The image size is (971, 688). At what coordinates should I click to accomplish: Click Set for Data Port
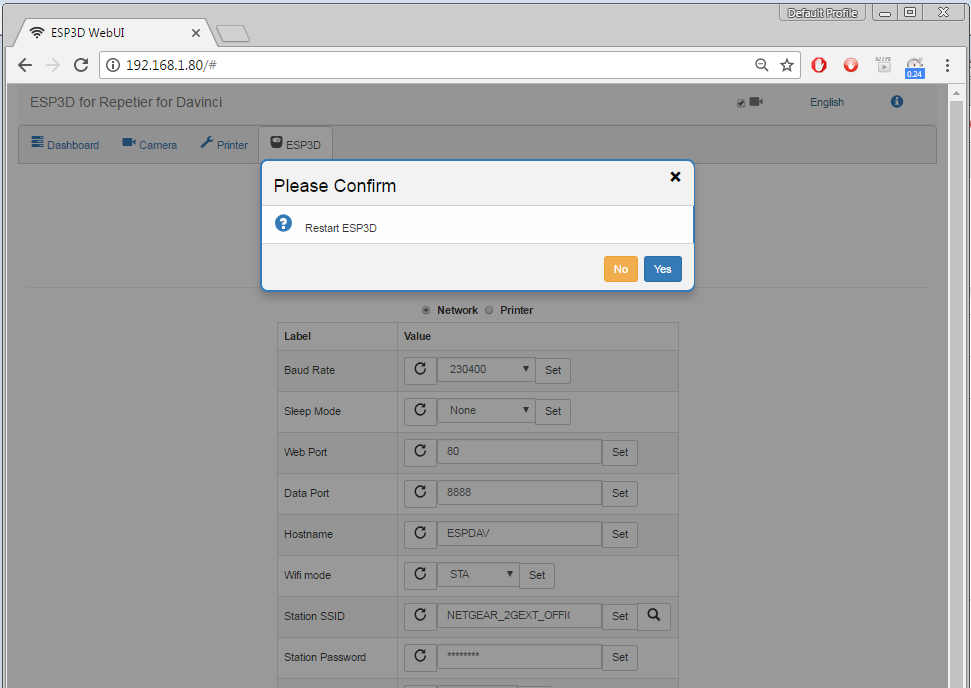point(620,493)
